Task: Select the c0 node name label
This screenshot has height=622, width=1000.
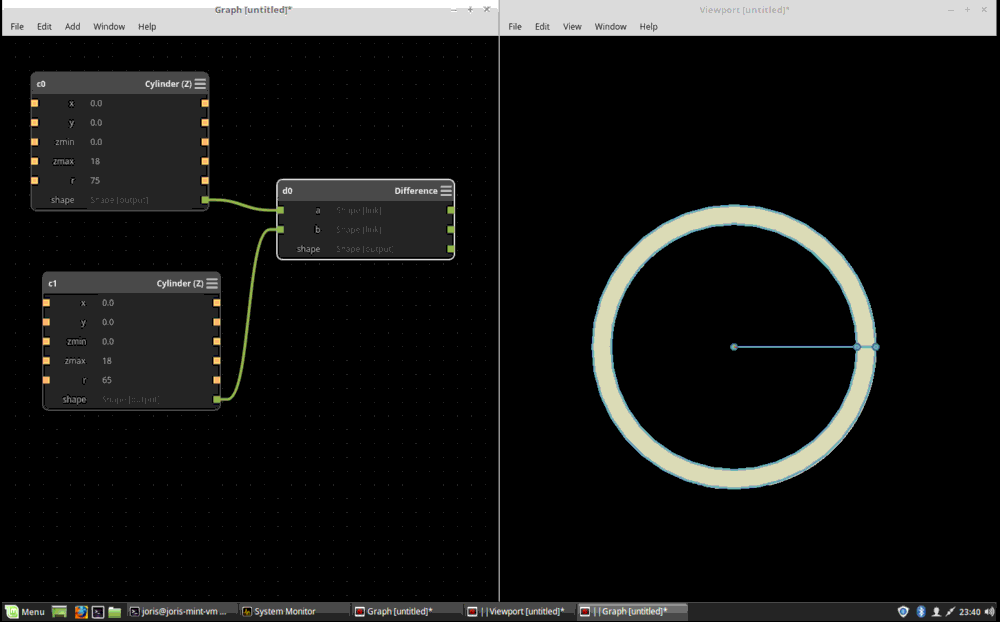Action: 41,84
